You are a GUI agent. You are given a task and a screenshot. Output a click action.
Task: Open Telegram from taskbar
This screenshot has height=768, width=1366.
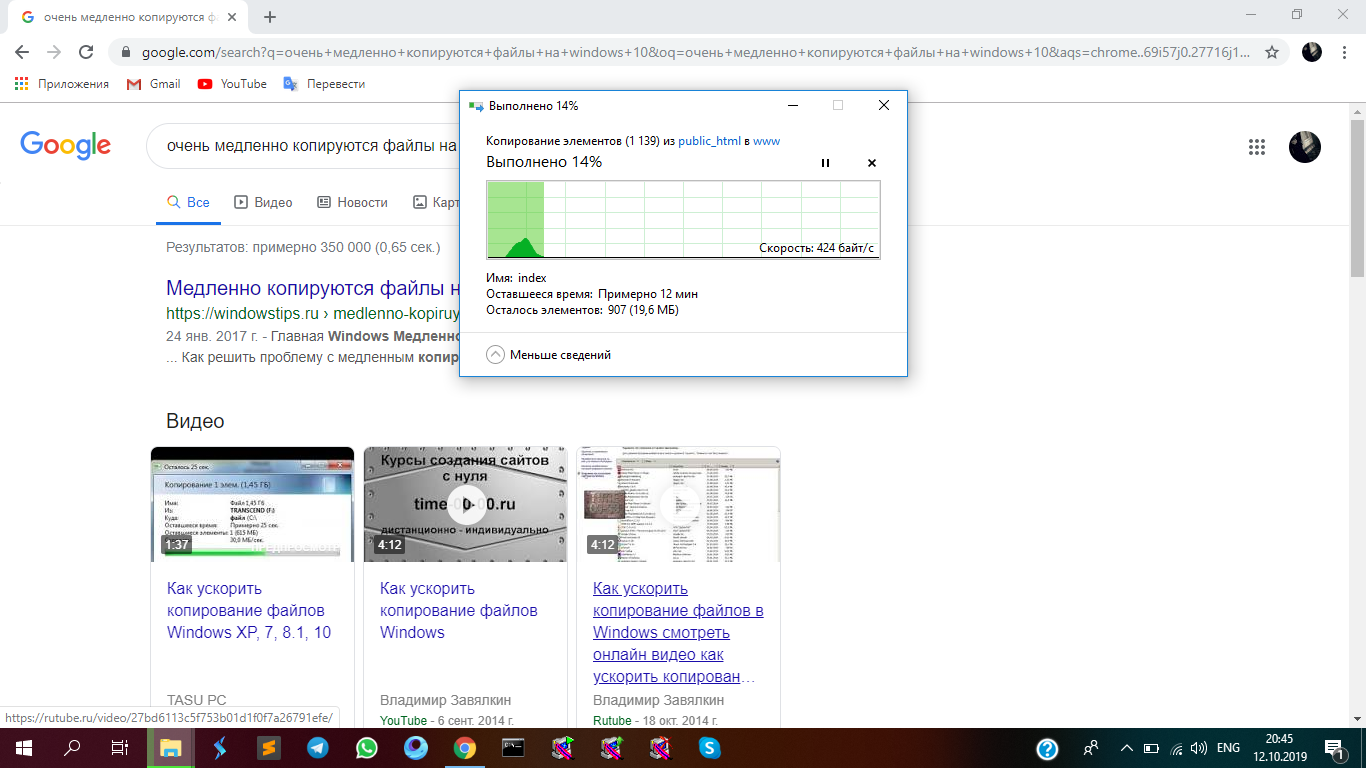(317, 748)
